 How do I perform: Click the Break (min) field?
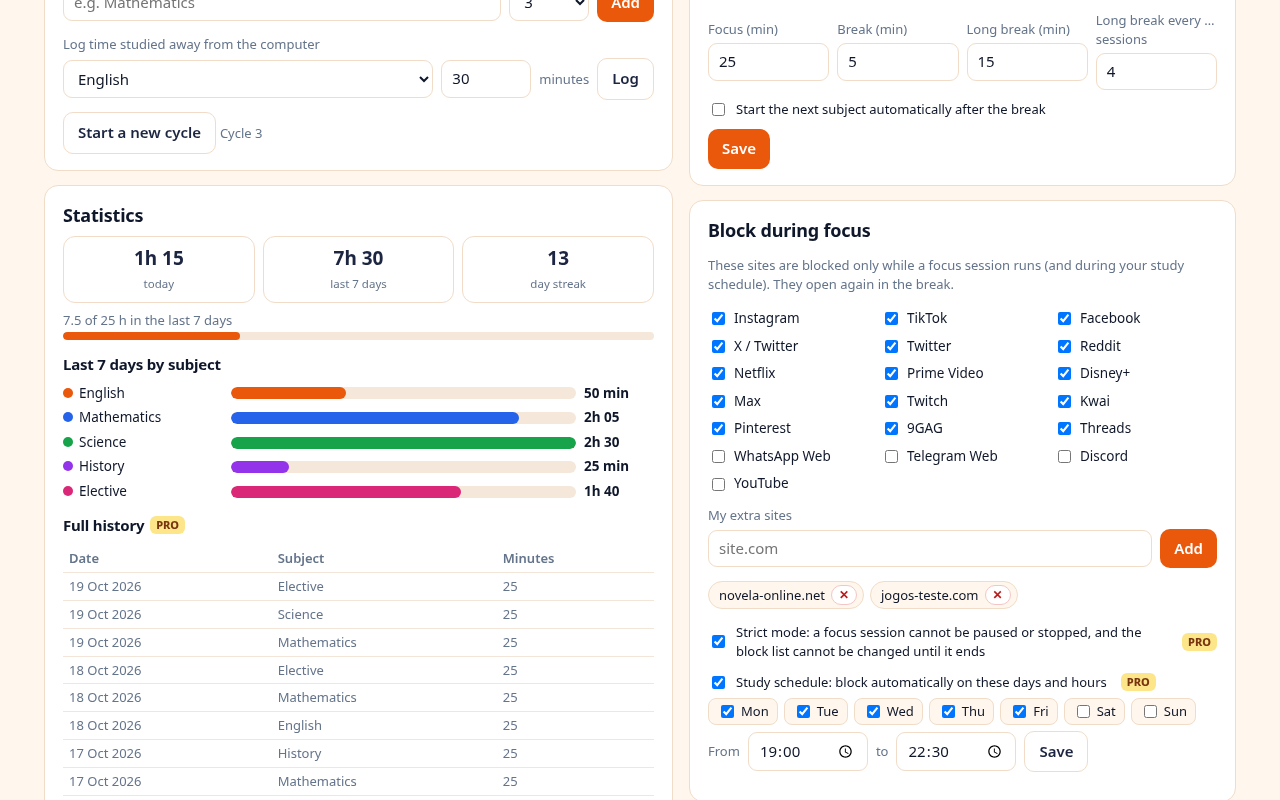pos(898,62)
